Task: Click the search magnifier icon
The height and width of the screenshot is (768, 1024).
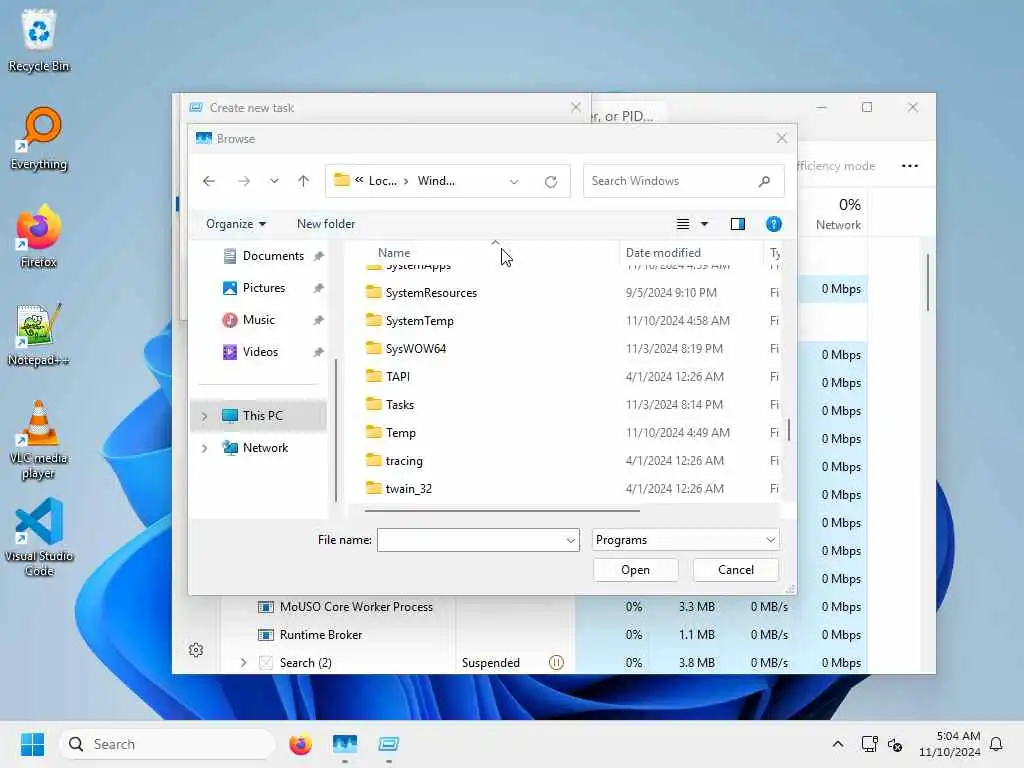Action: click(x=764, y=181)
